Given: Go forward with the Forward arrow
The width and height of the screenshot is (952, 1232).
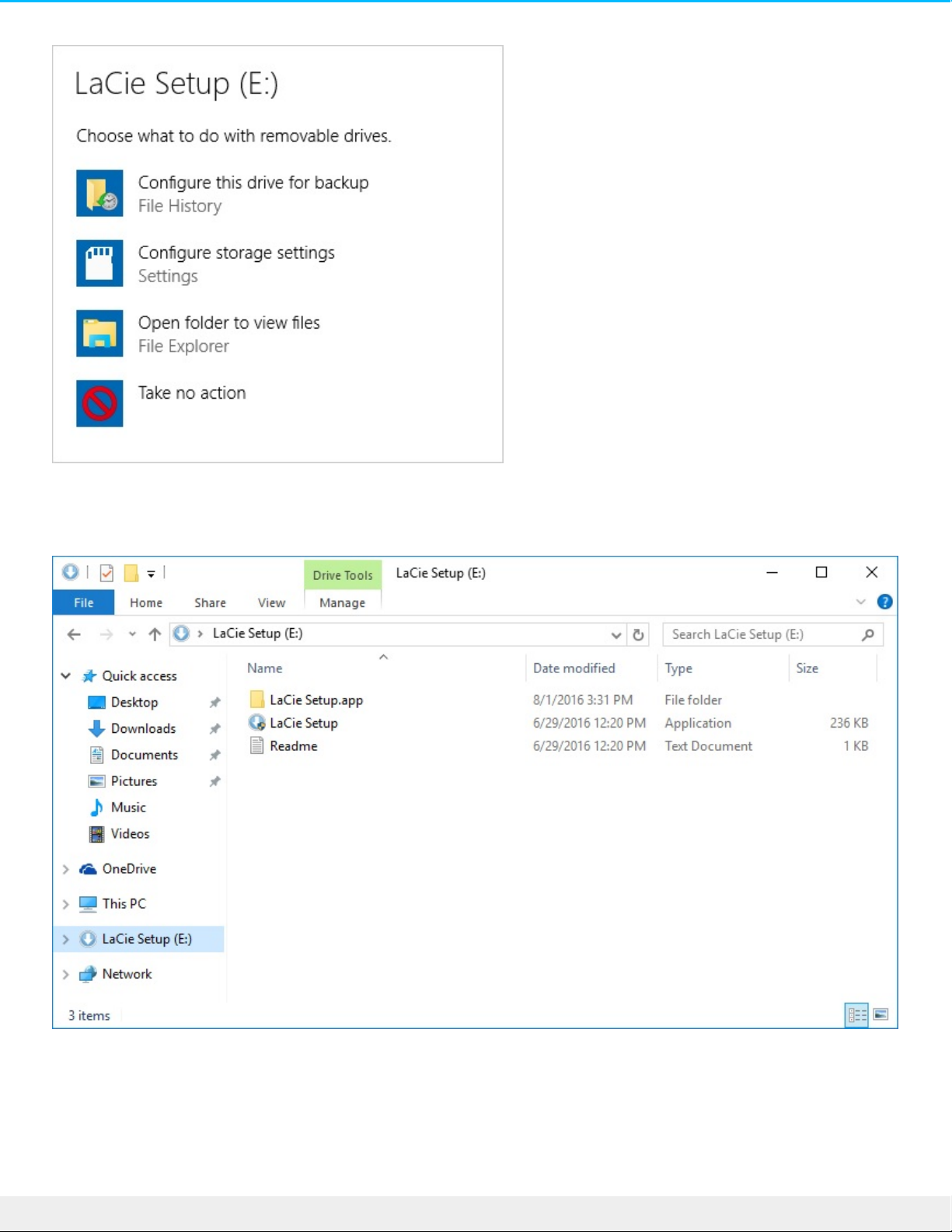Looking at the screenshot, I should tap(106, 634).
